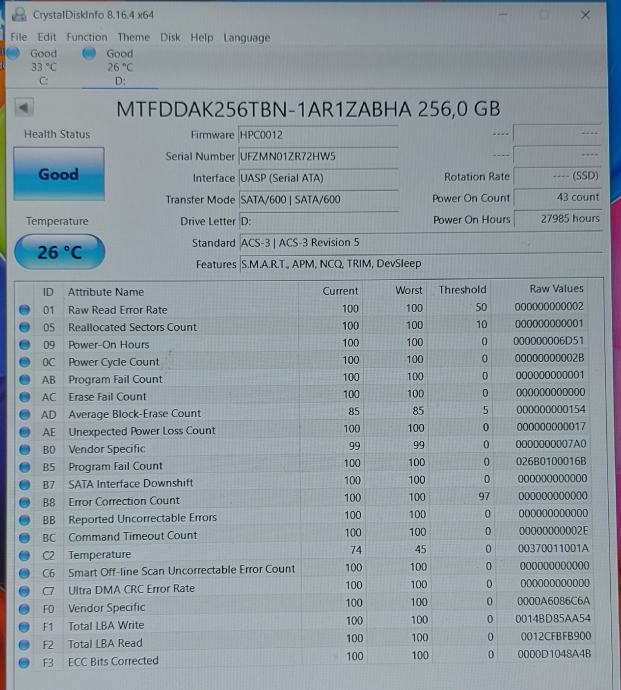
Task: Open the Function menu
Action: point(87,37)
